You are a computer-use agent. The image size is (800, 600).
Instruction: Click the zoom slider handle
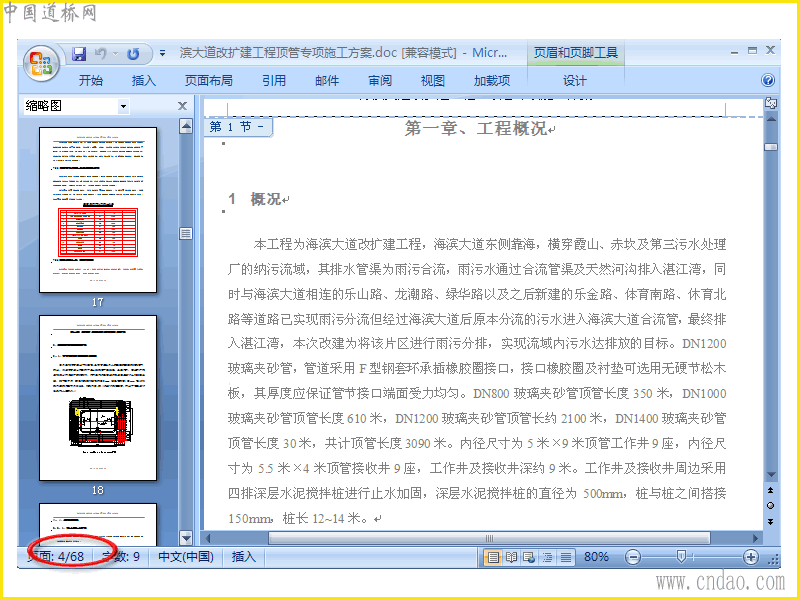[681, 557]
